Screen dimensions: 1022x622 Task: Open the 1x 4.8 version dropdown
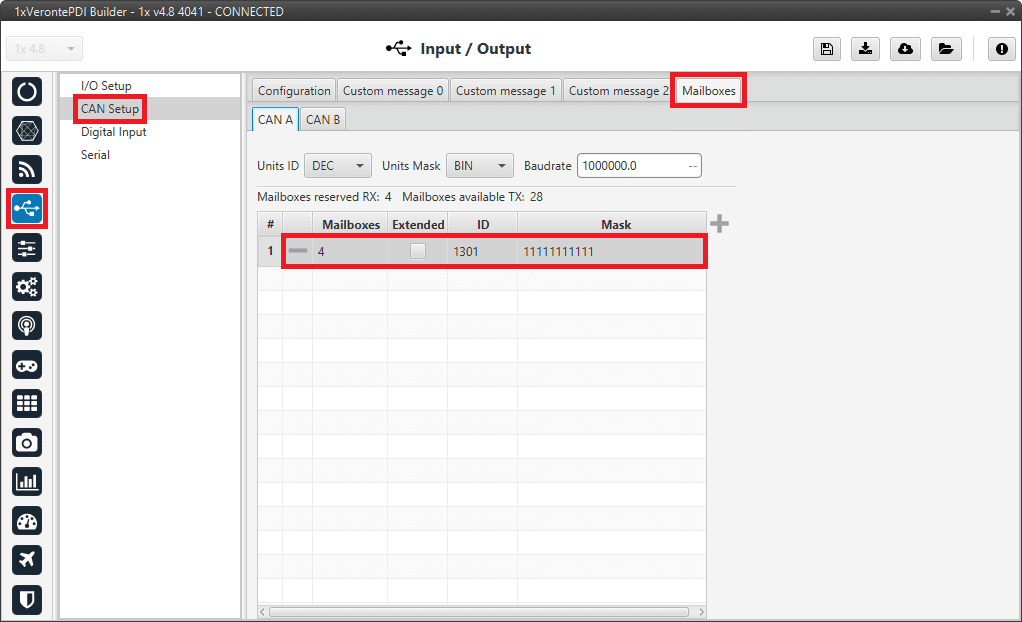[x=45, y=49]
